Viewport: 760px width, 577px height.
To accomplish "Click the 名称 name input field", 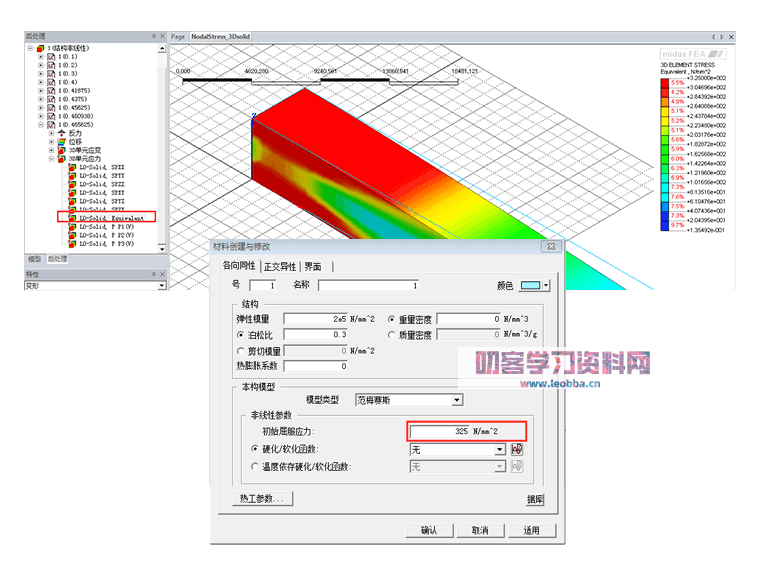I will pos(369,285).
